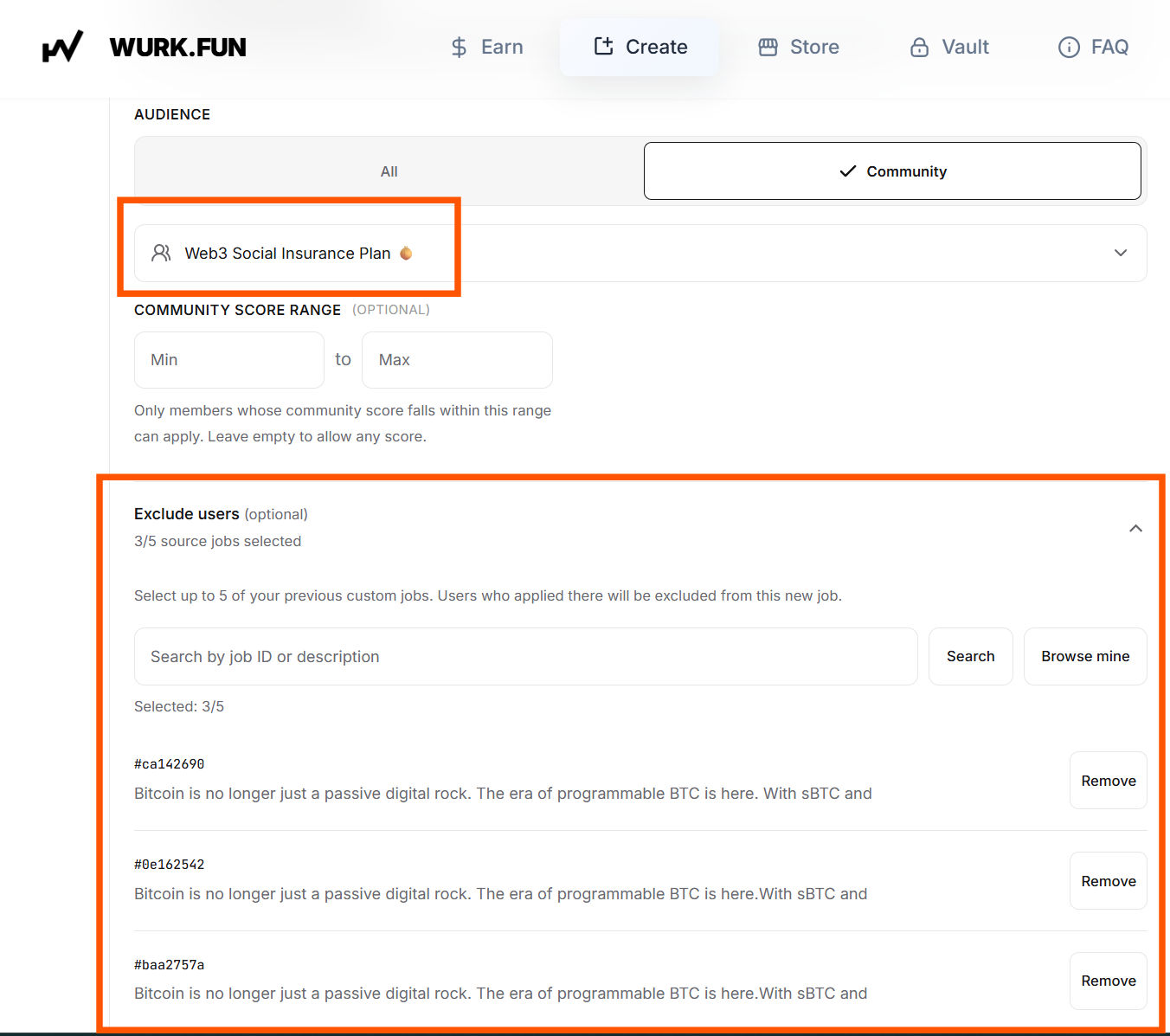Click the Create plus-square icon

tap(603, 46)
